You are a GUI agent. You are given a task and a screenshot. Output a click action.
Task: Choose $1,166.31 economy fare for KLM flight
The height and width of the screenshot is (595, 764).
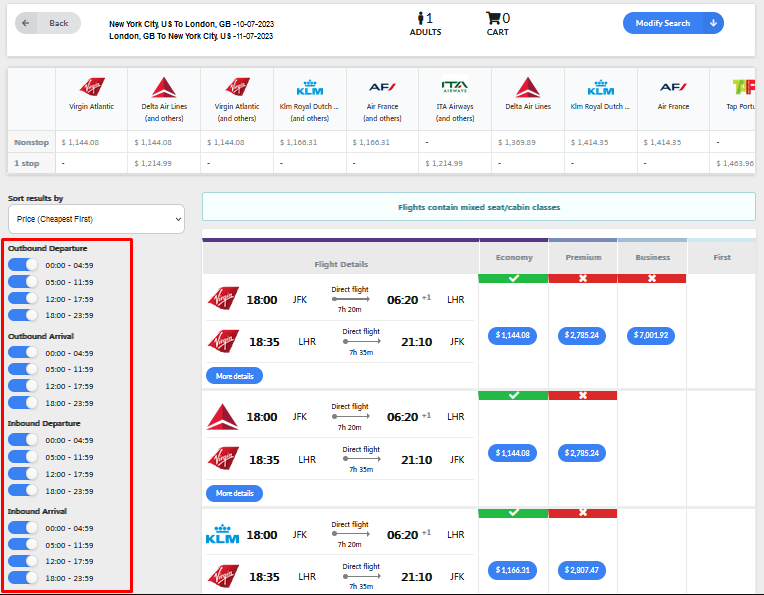click(513, 570)
